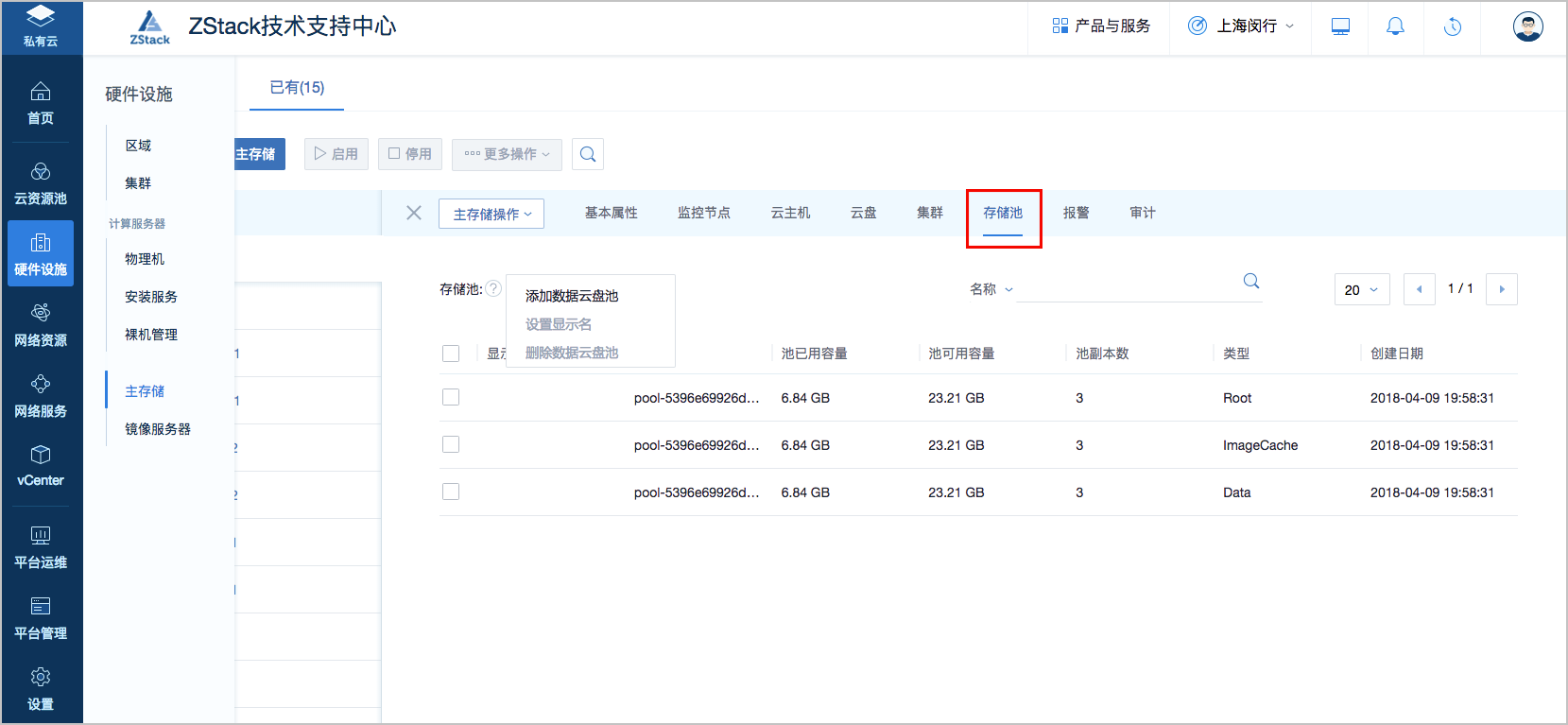
Task: Open the operation history clock icon
Action: [x=1453, y=26]
